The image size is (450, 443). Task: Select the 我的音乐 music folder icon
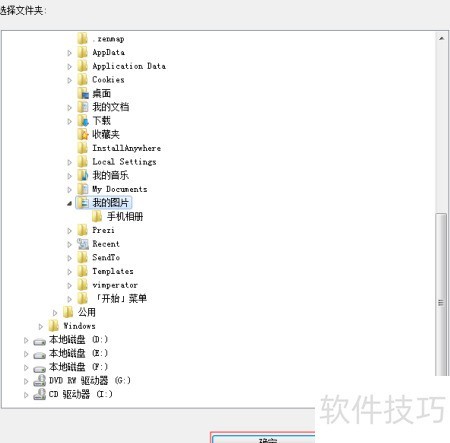[x=83, y=175]
